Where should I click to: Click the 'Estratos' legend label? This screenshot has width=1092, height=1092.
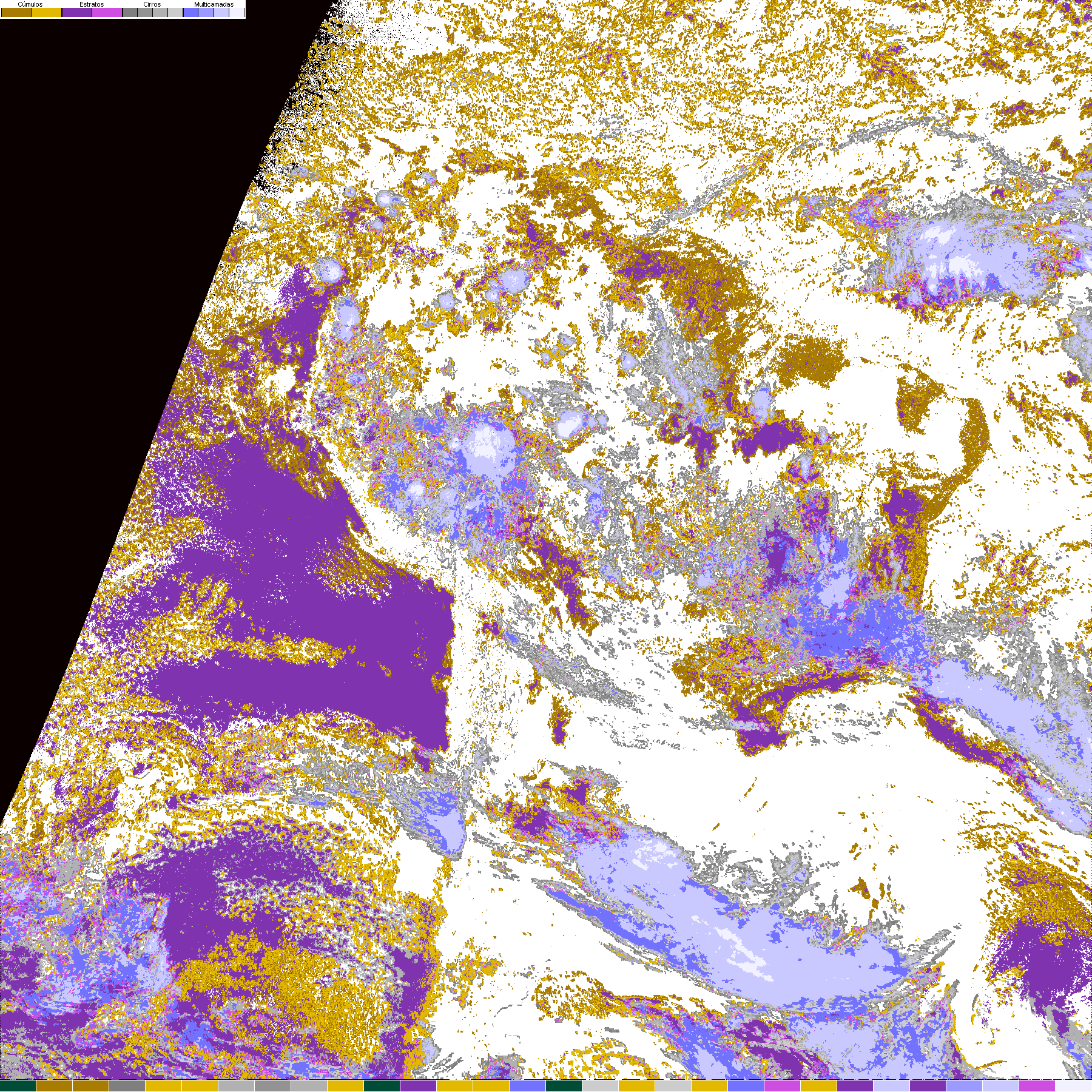tap(92, 4)
